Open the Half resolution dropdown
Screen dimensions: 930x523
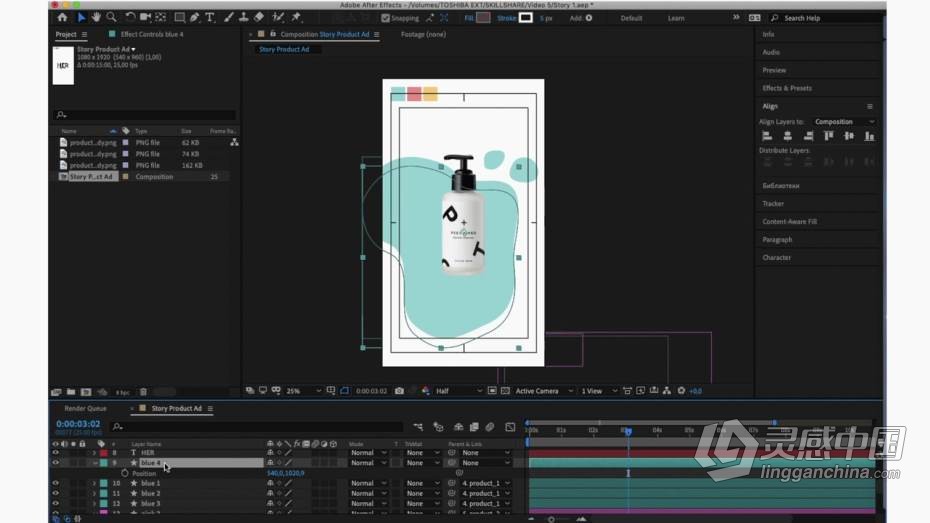click(459, 391)
